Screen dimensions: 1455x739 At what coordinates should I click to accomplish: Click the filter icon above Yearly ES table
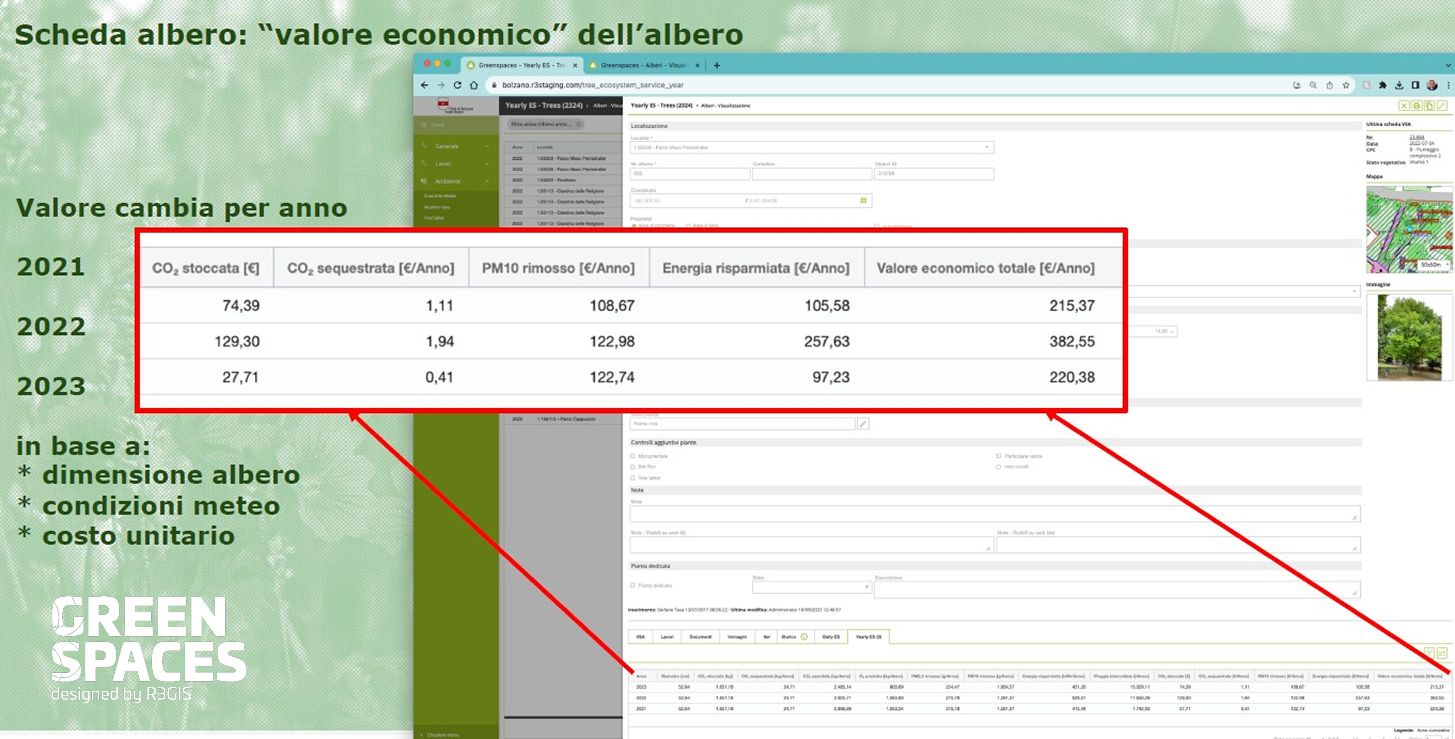tap(1429, 653)
